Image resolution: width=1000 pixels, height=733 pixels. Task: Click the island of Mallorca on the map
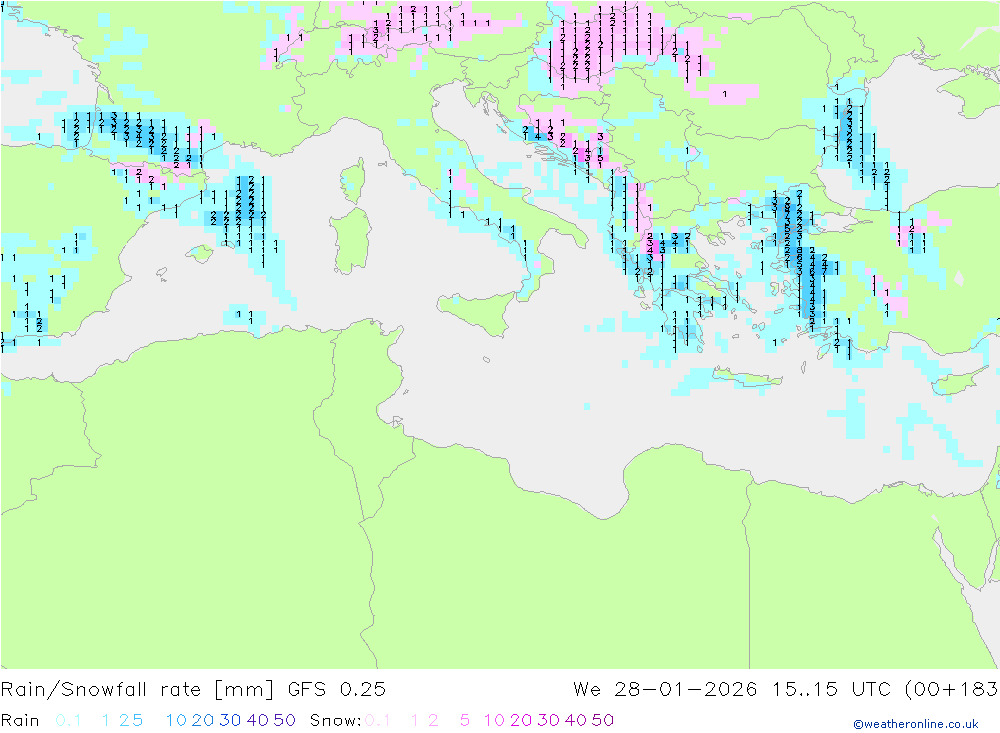click(x=201, y=254)
